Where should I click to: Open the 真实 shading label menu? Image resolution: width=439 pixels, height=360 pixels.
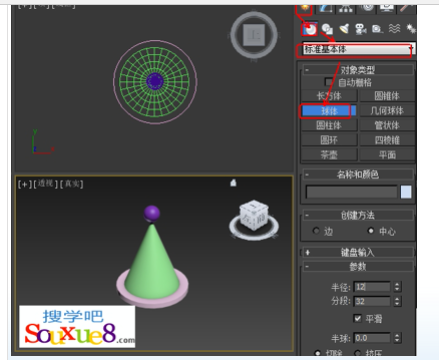[x=72, y=184]
